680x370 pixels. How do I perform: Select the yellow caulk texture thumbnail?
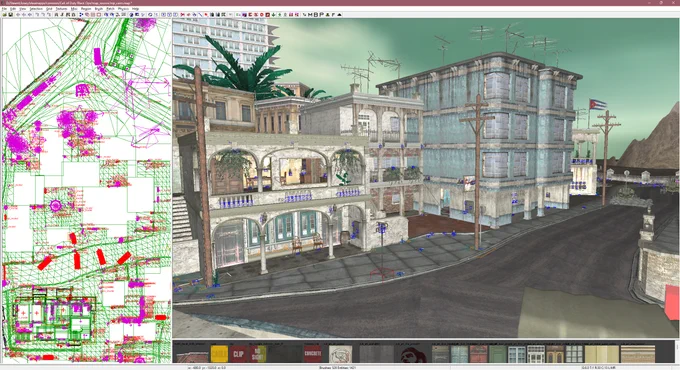(x=219, y=354)
